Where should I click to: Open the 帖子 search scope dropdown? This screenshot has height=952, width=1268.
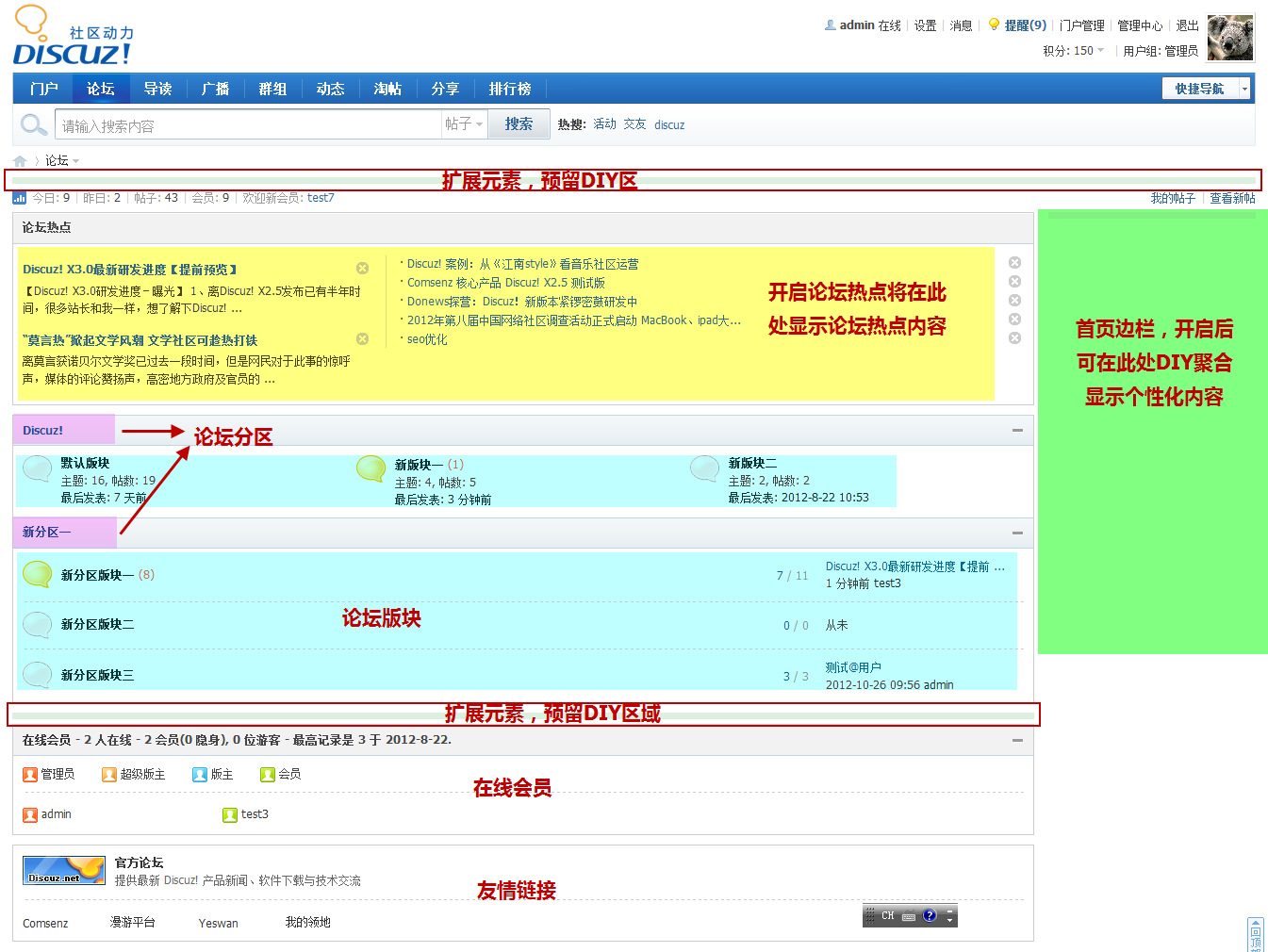pyautogui.click(x=464, y=123)
